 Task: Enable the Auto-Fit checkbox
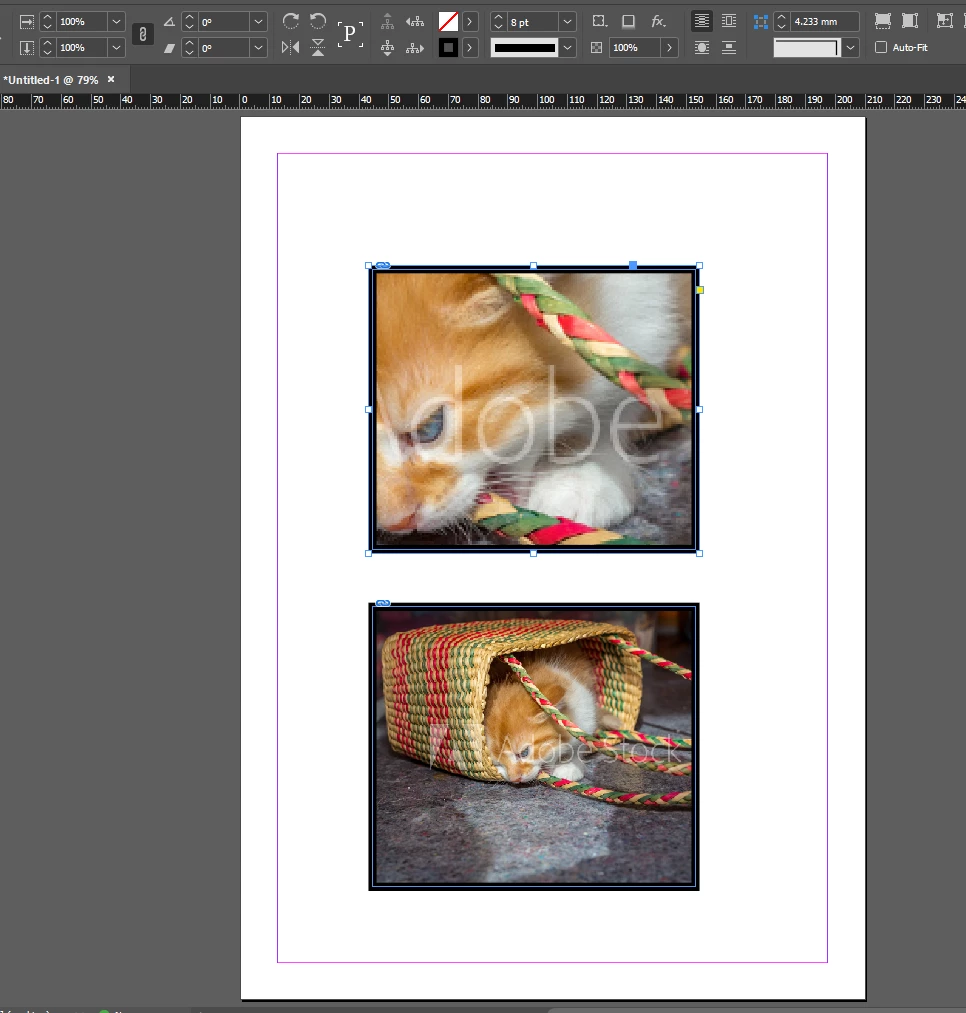click(881, 47)
